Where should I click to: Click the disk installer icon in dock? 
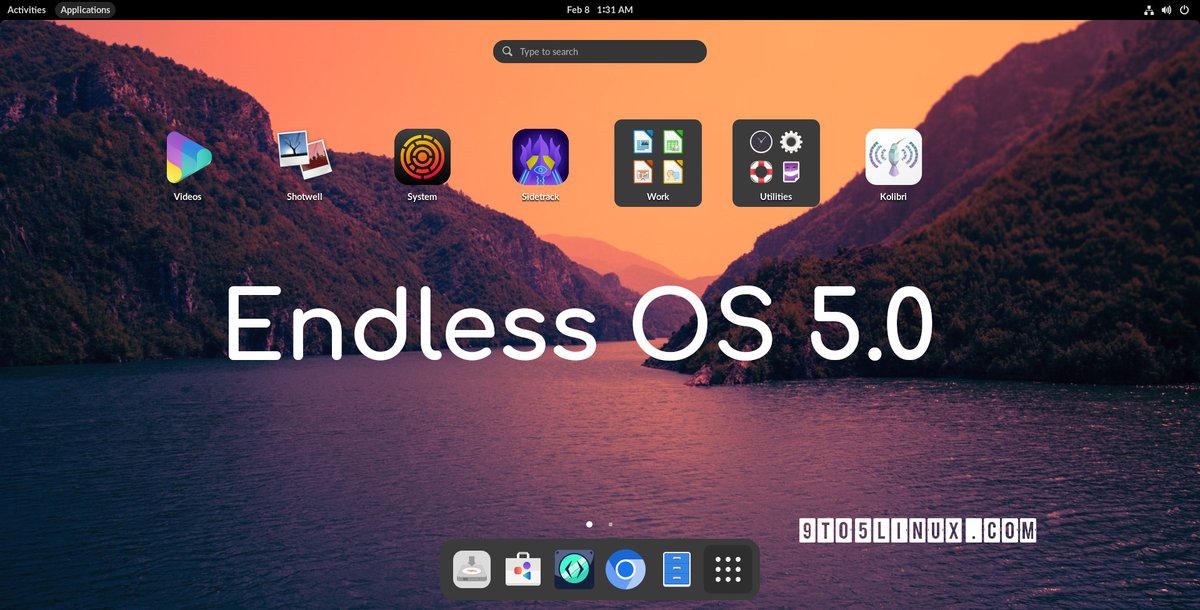coord(472,570)
